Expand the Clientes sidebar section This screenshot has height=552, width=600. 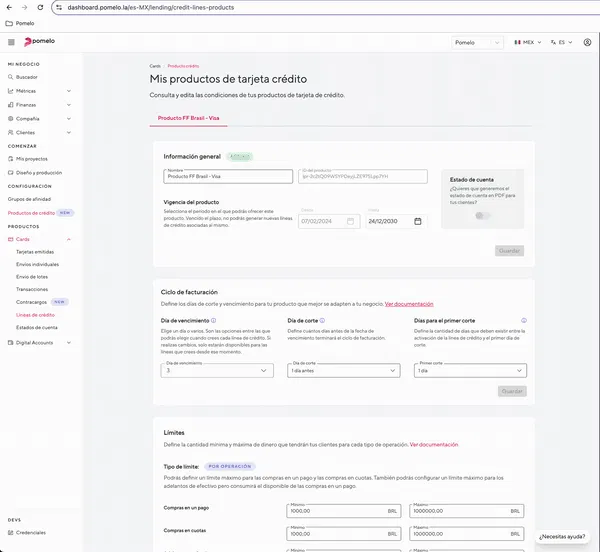69,132
